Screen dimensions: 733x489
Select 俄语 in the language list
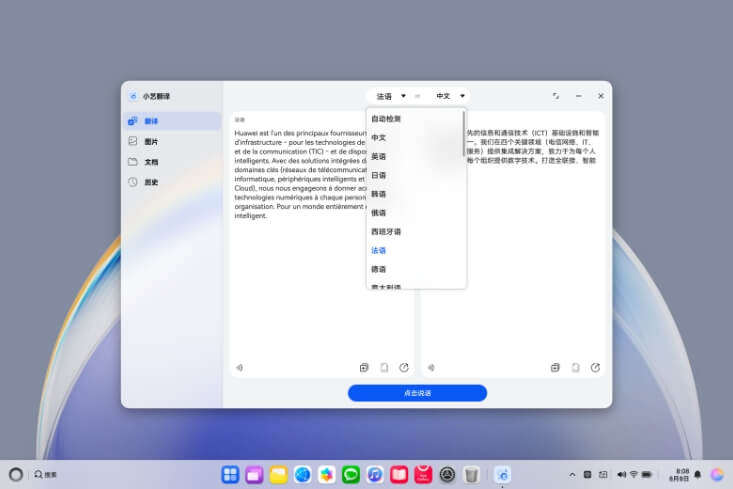pyautogui.click(x=415, y=213)
